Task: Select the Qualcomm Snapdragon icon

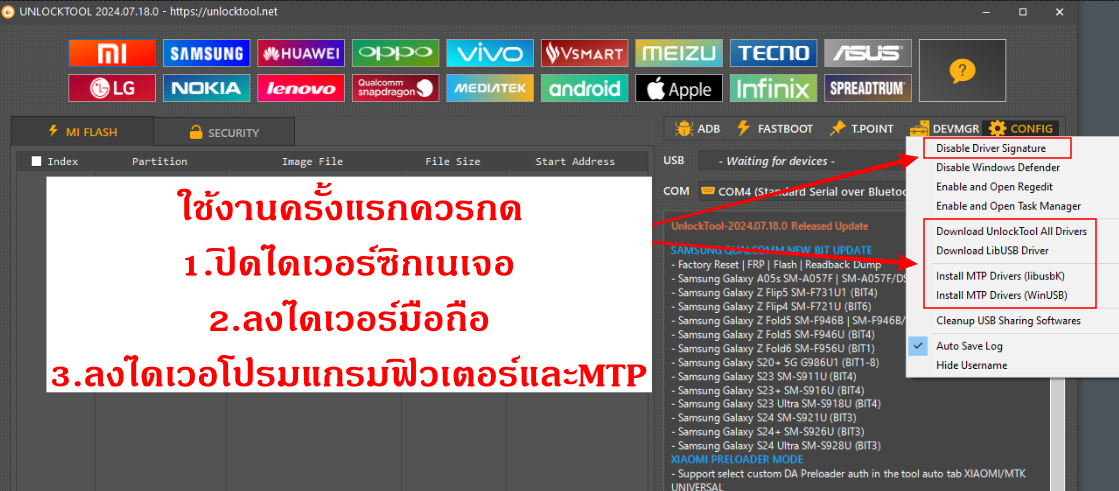Action: 395,88
